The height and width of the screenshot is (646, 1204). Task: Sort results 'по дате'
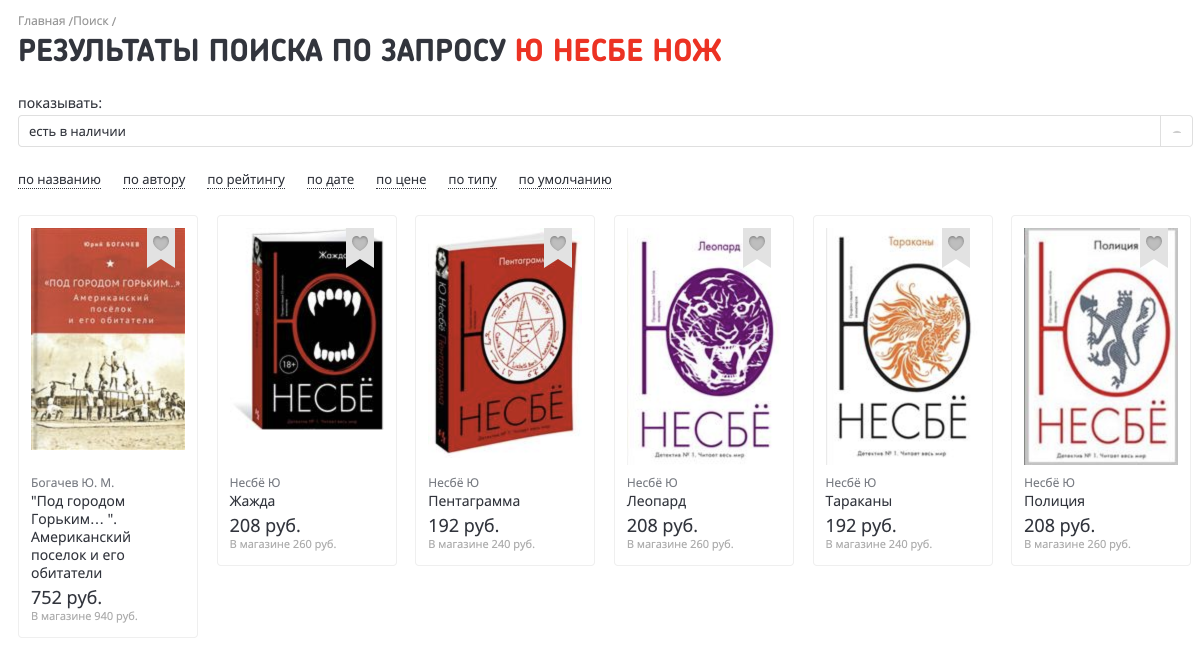(330, 180)
